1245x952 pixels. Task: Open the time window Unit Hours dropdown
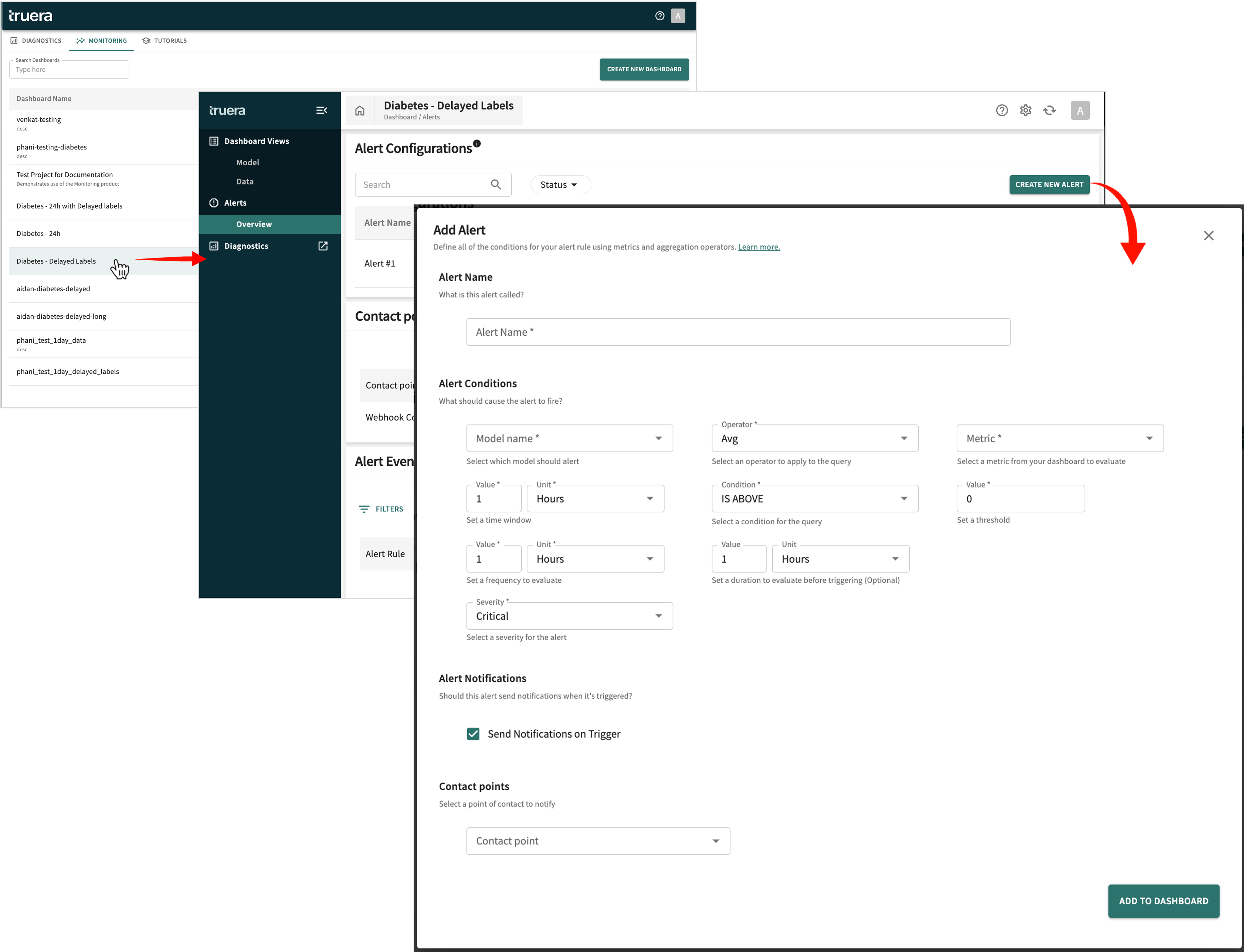pos(595,499)
